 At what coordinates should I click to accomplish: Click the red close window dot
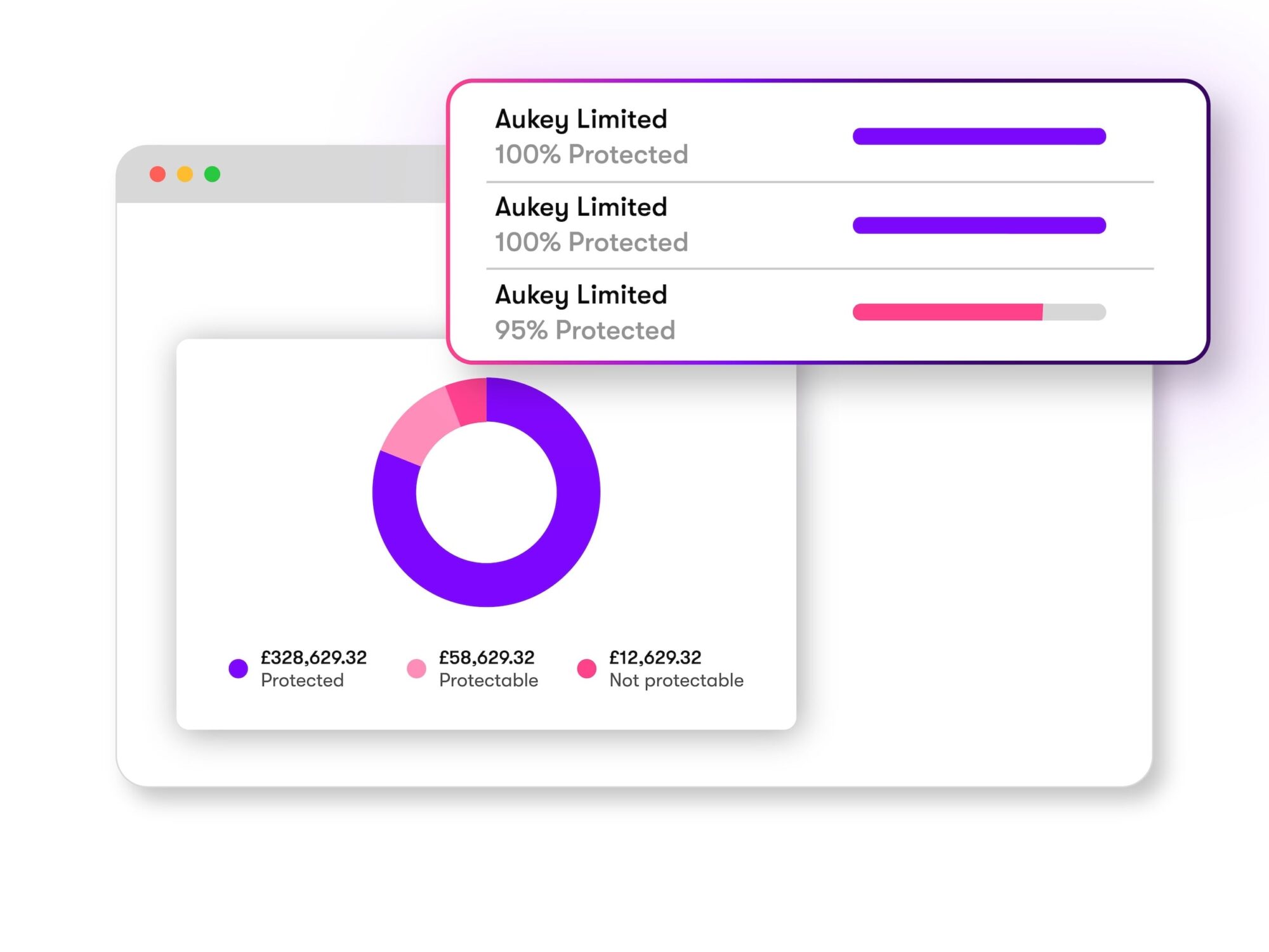pos(157,174)
